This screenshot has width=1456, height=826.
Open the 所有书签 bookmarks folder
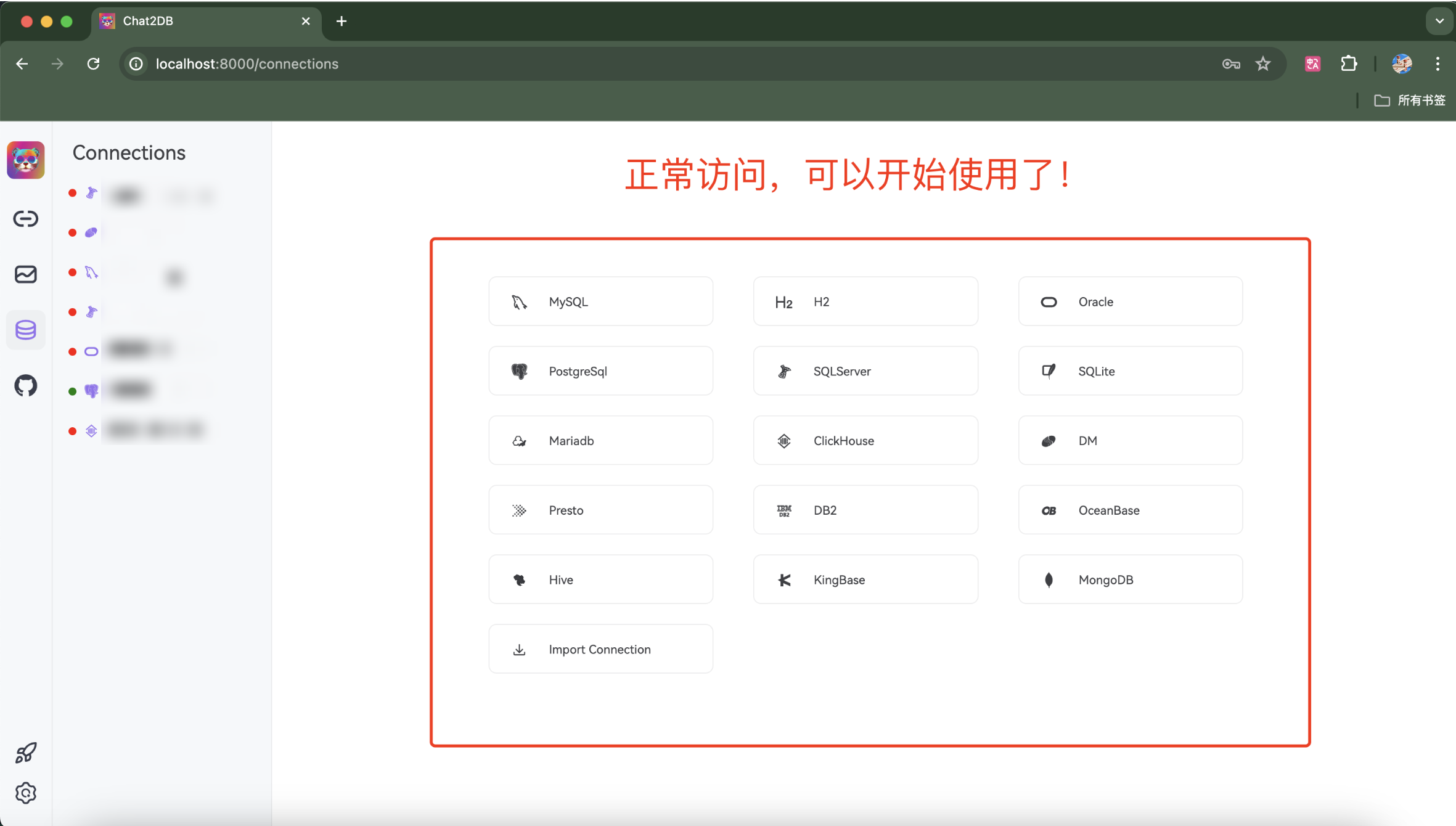[1410, 100]
